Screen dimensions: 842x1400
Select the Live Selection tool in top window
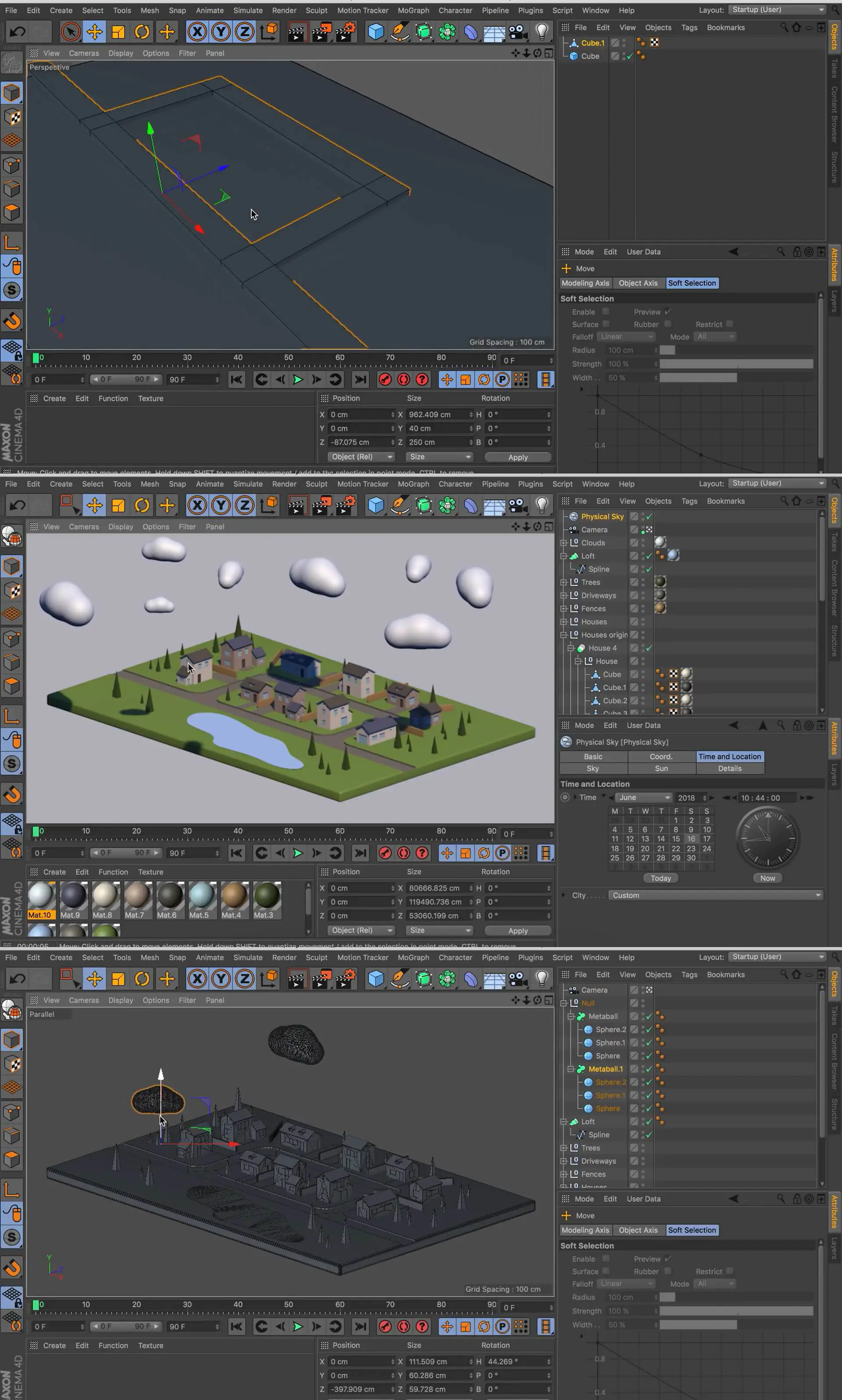[70, 32]
